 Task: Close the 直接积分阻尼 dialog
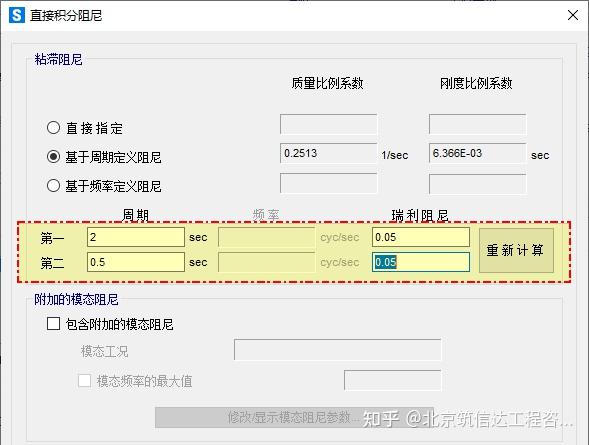point(573,15)
